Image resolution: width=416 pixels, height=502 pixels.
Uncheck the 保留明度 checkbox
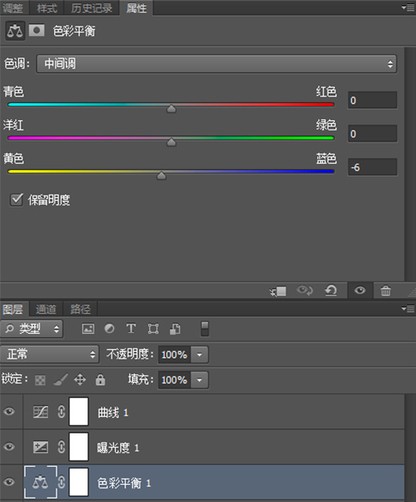coord(16,200)
